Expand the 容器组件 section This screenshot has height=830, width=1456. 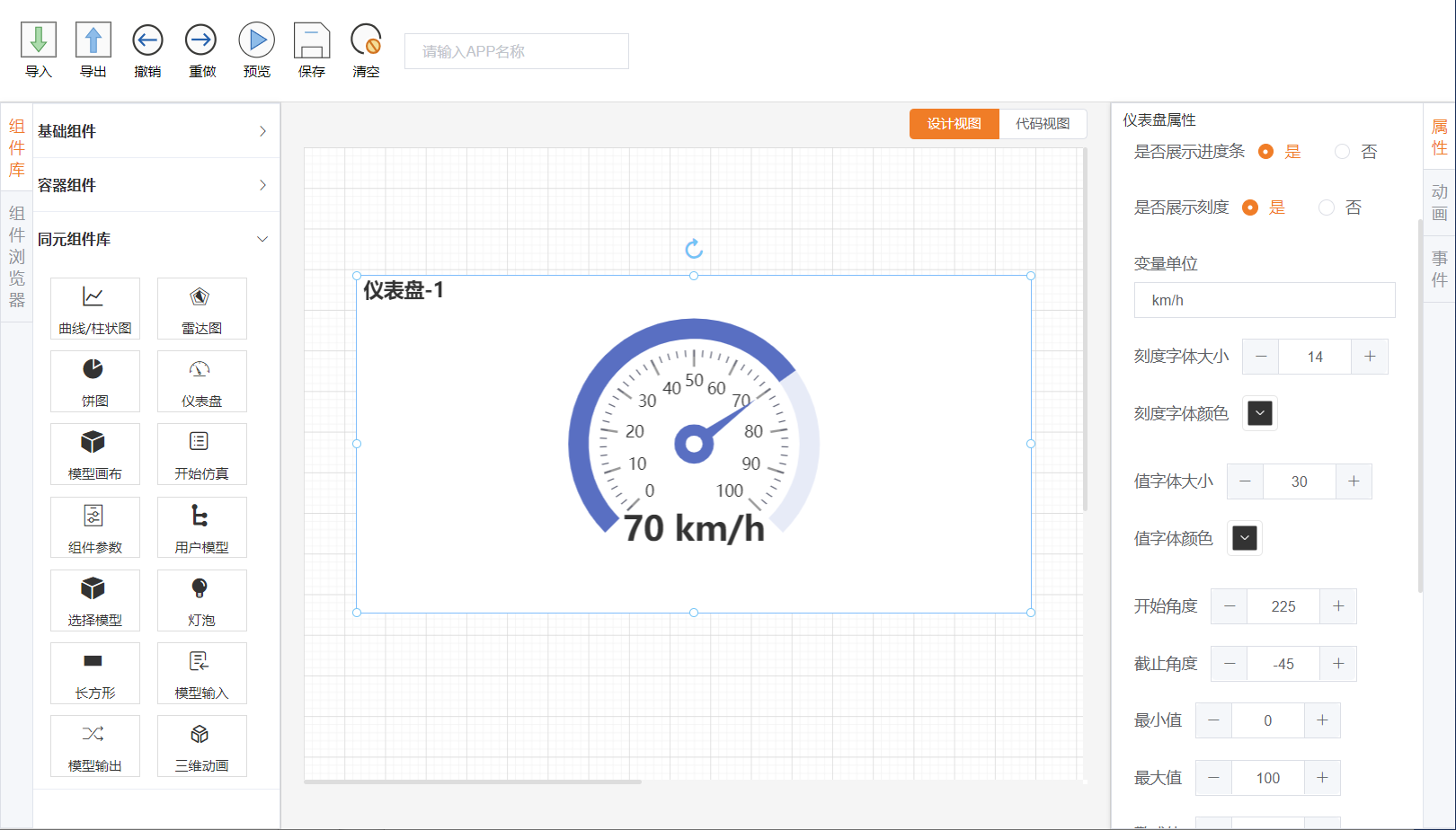(156, 185)
